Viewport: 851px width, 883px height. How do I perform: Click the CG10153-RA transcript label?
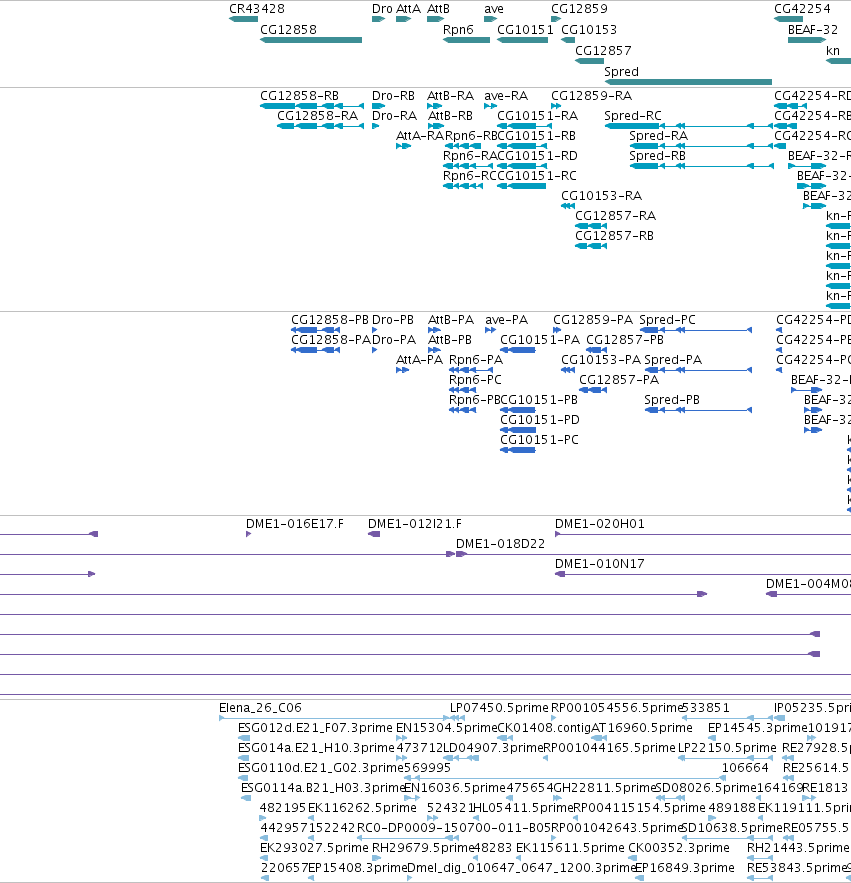click(x=602, y=195)
